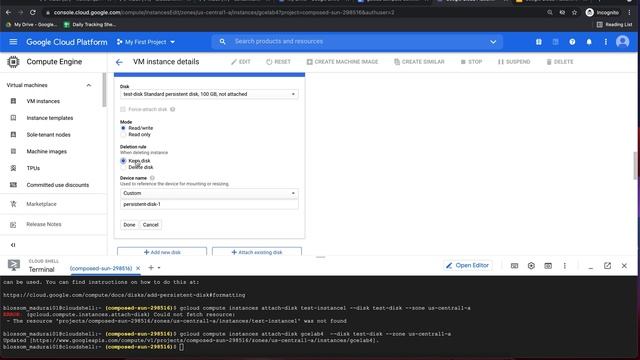Open the Google Cloud navigation hamburger menu
The width and height of the screenshot is (640, 360).
coord(13,42)
